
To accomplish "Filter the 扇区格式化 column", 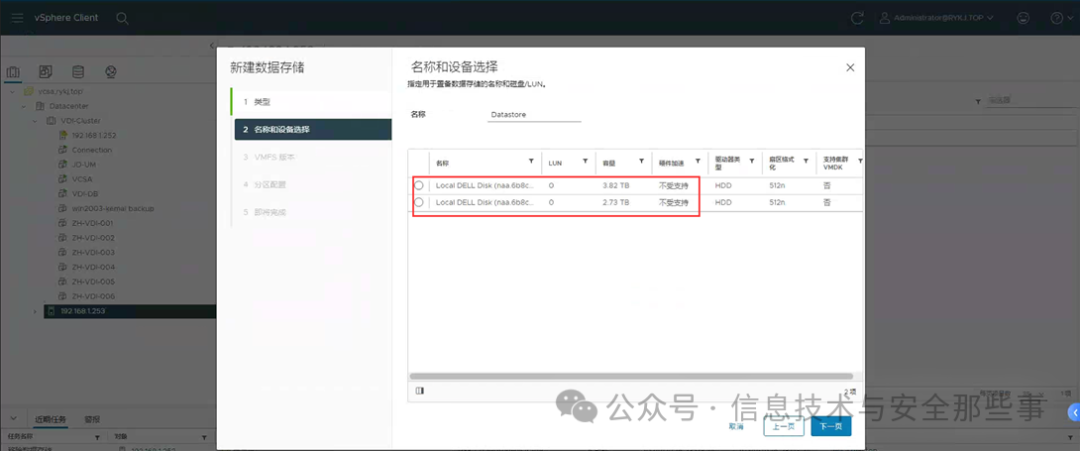I will coord(806,161).
